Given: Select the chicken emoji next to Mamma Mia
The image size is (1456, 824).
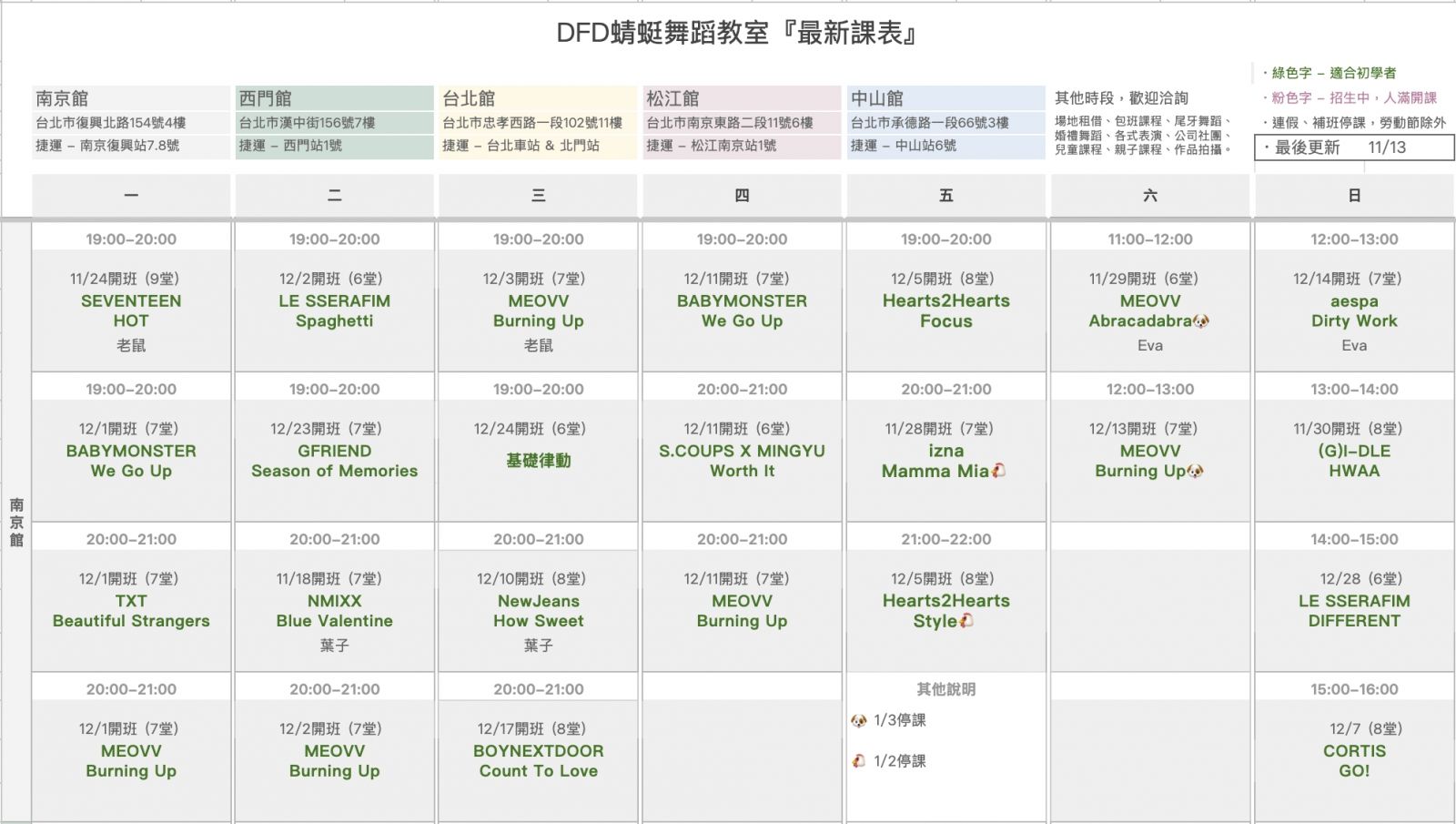Looking at the screenshot, I should point(998,472).
